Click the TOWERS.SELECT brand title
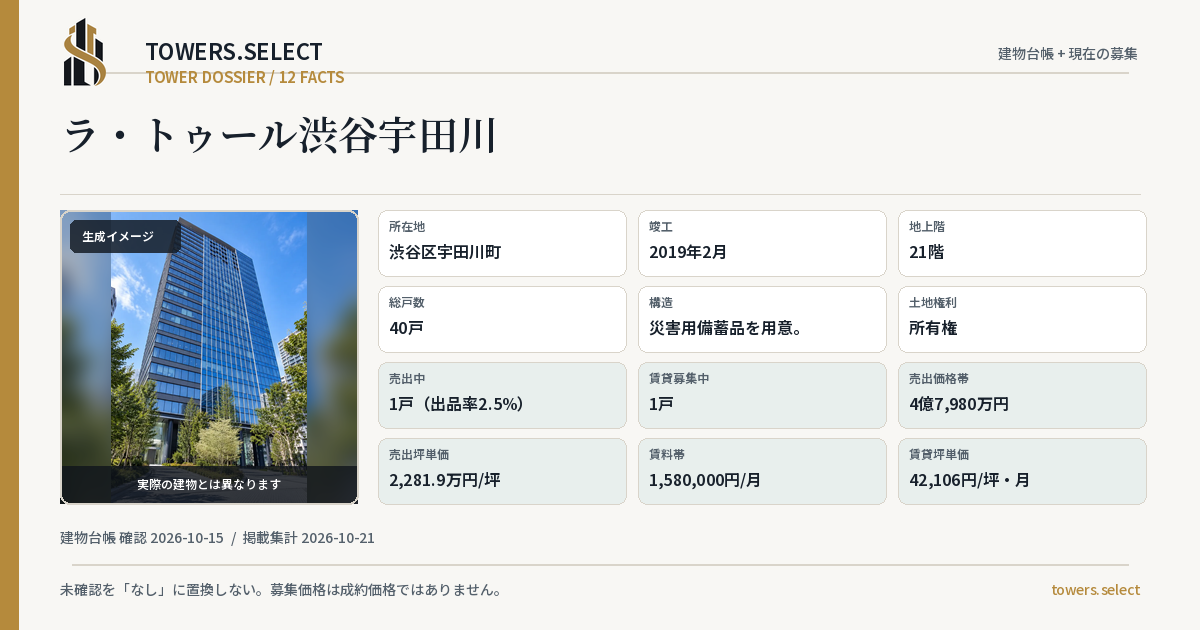 (234, 52)
